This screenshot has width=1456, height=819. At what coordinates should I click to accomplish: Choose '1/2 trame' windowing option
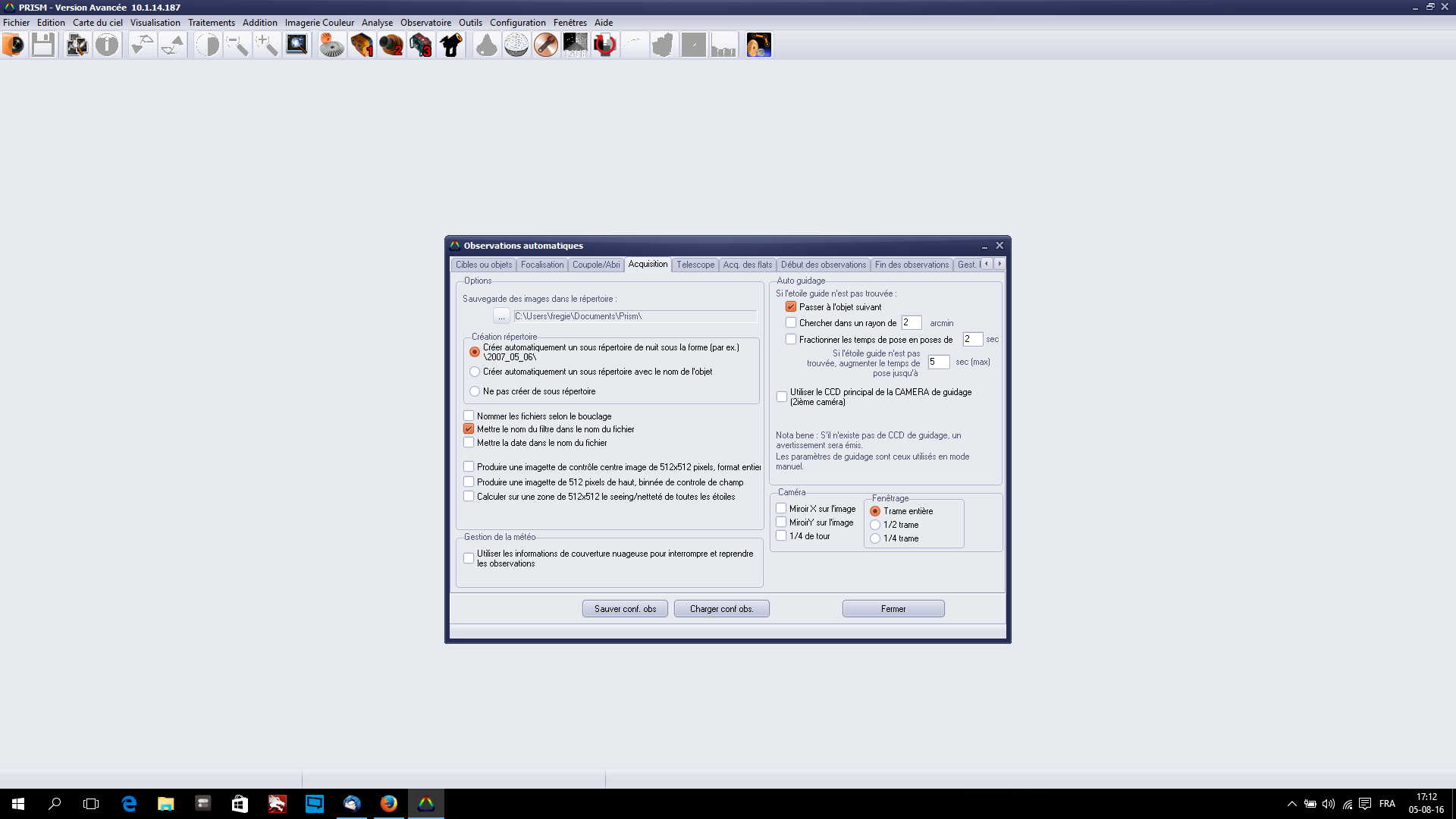[875, 525]
